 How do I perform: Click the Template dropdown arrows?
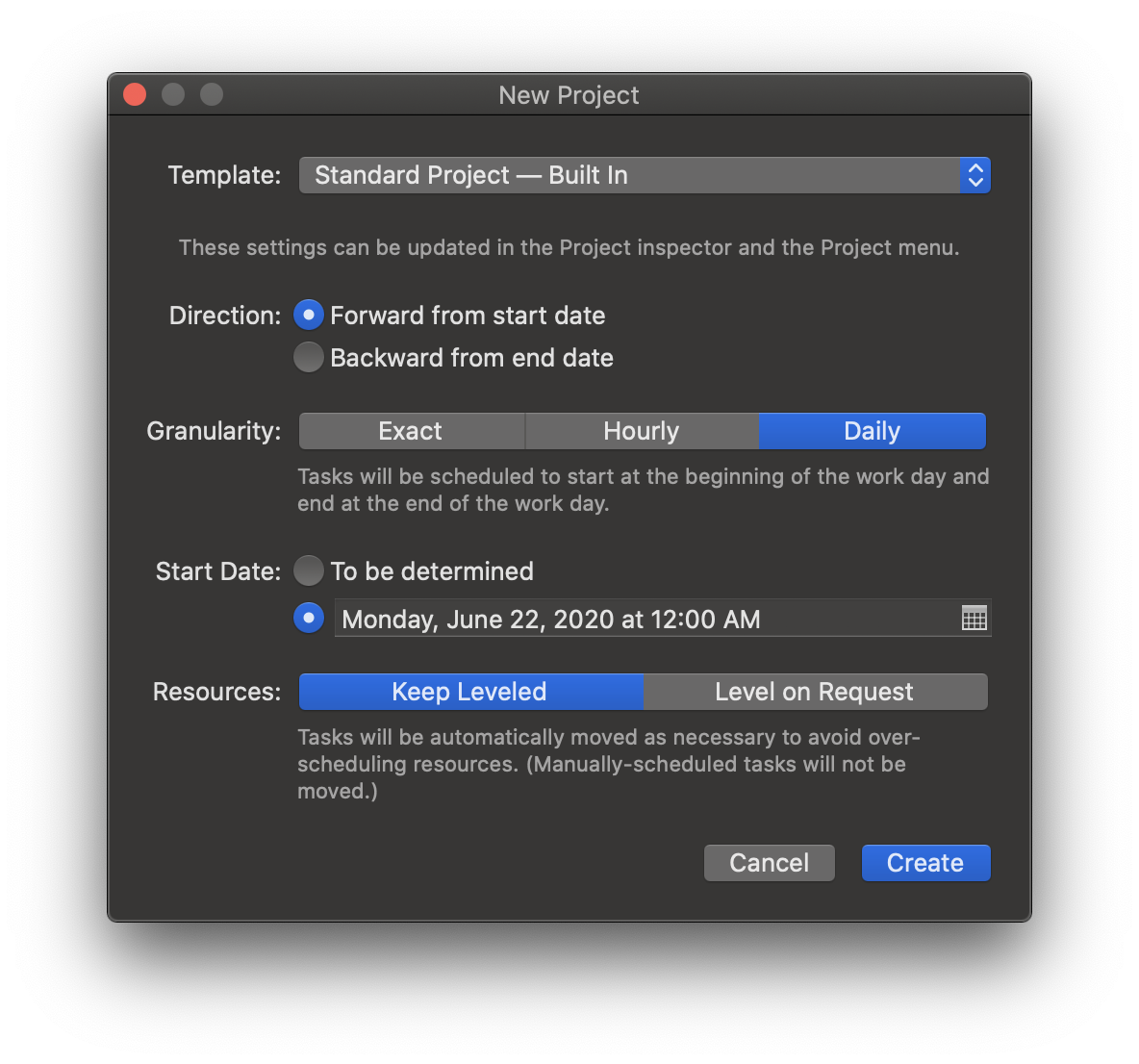coord(974,175)
